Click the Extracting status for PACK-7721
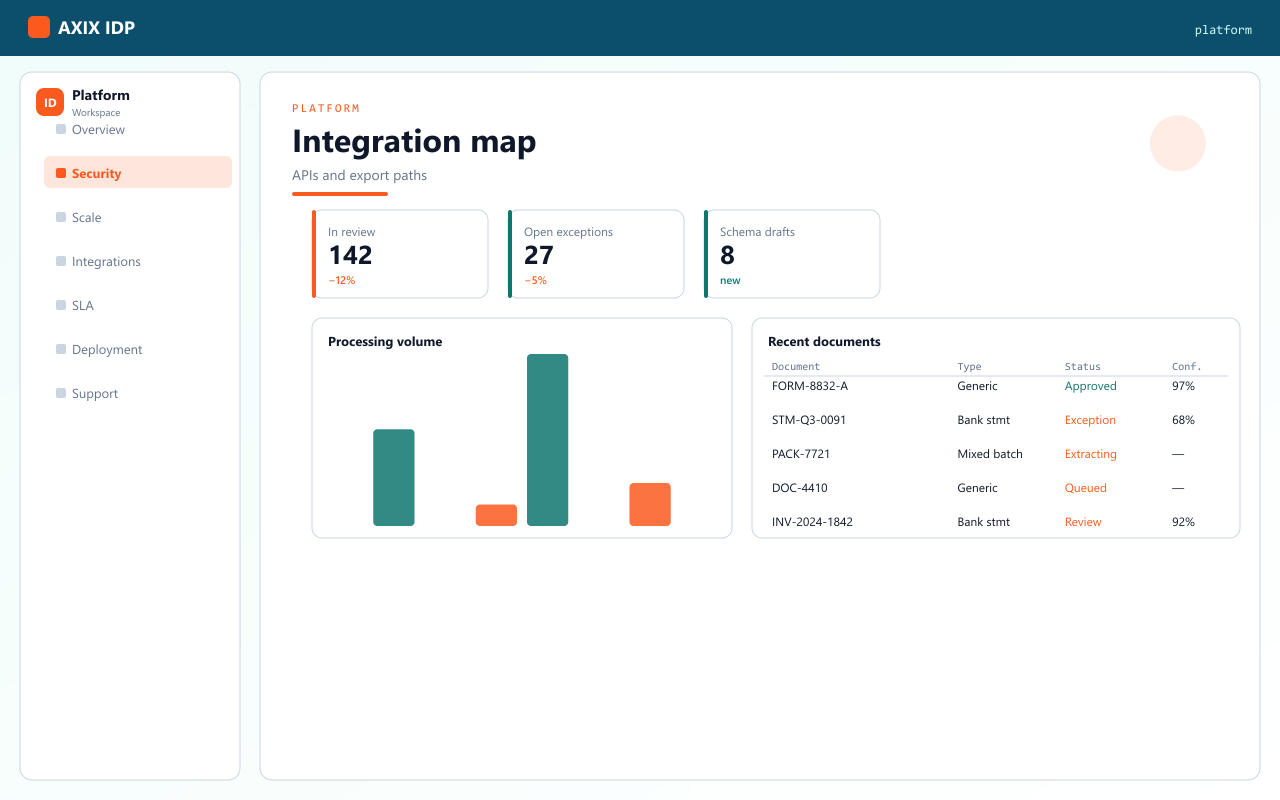The image size is (1280, 800). [x=1091, y=454]
